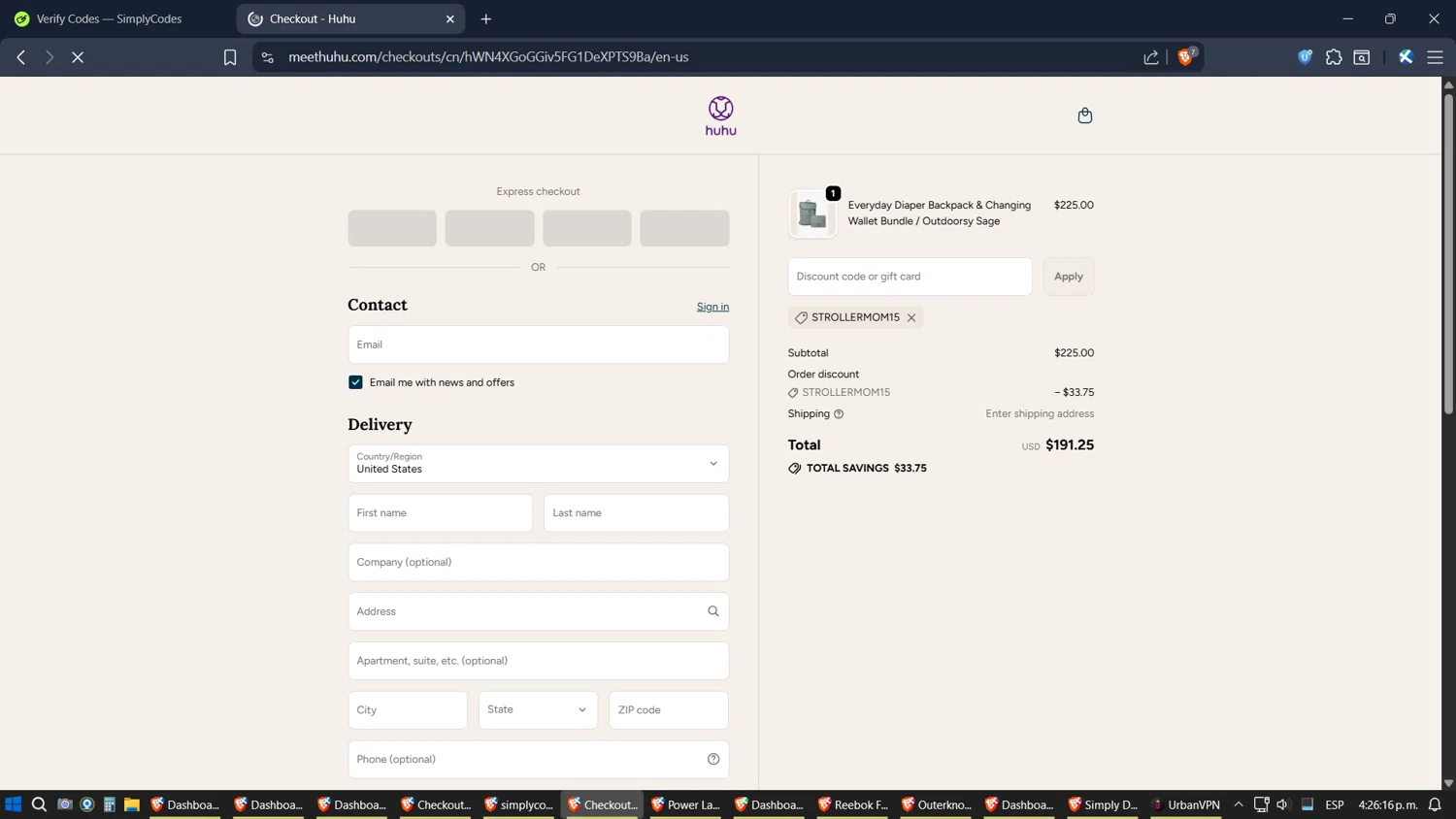Switch to Power La... taskbar window
Viewport: 1456px width, 819px height.
[686, 804]
